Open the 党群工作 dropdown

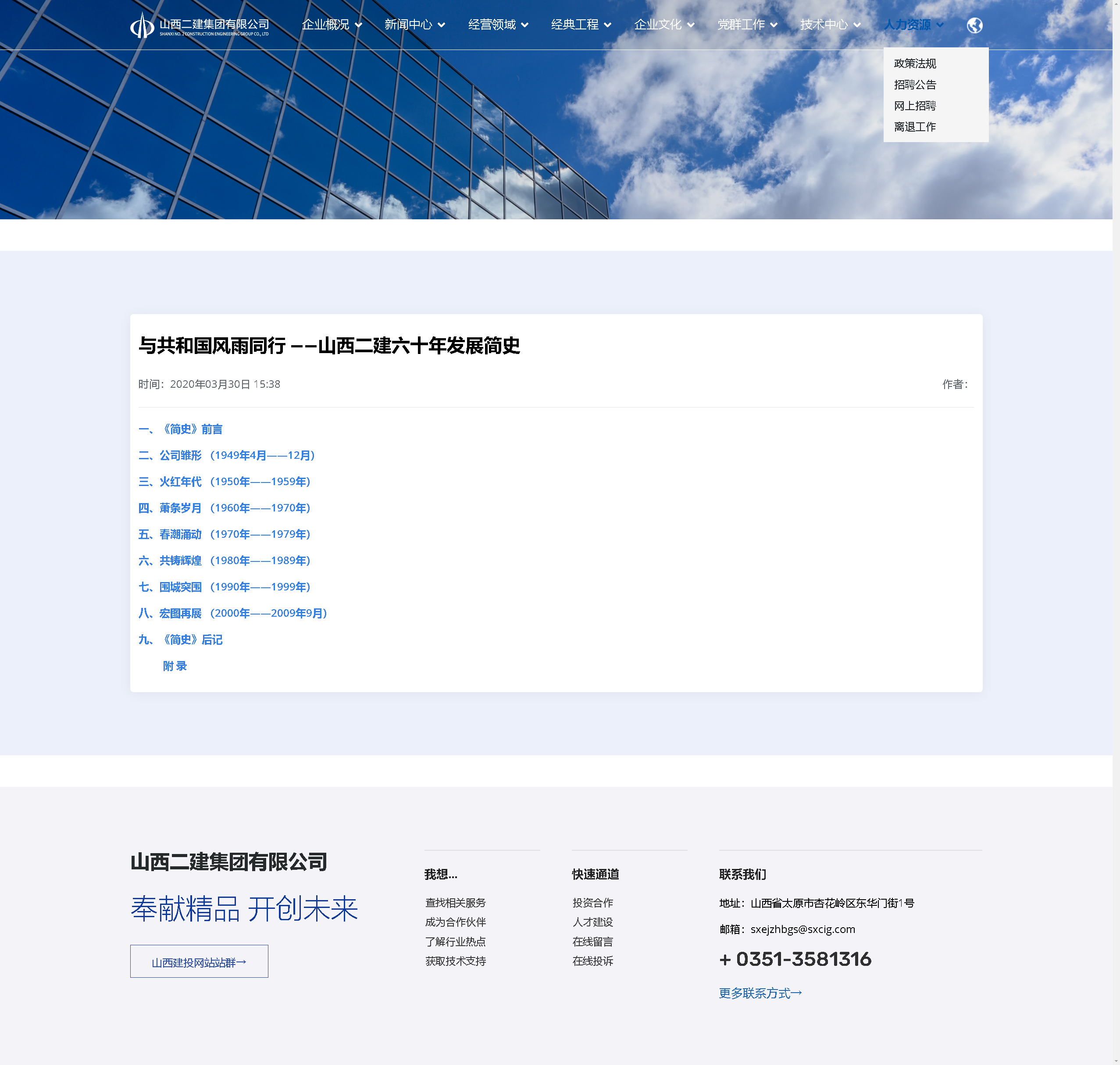(x=747, y=25)
